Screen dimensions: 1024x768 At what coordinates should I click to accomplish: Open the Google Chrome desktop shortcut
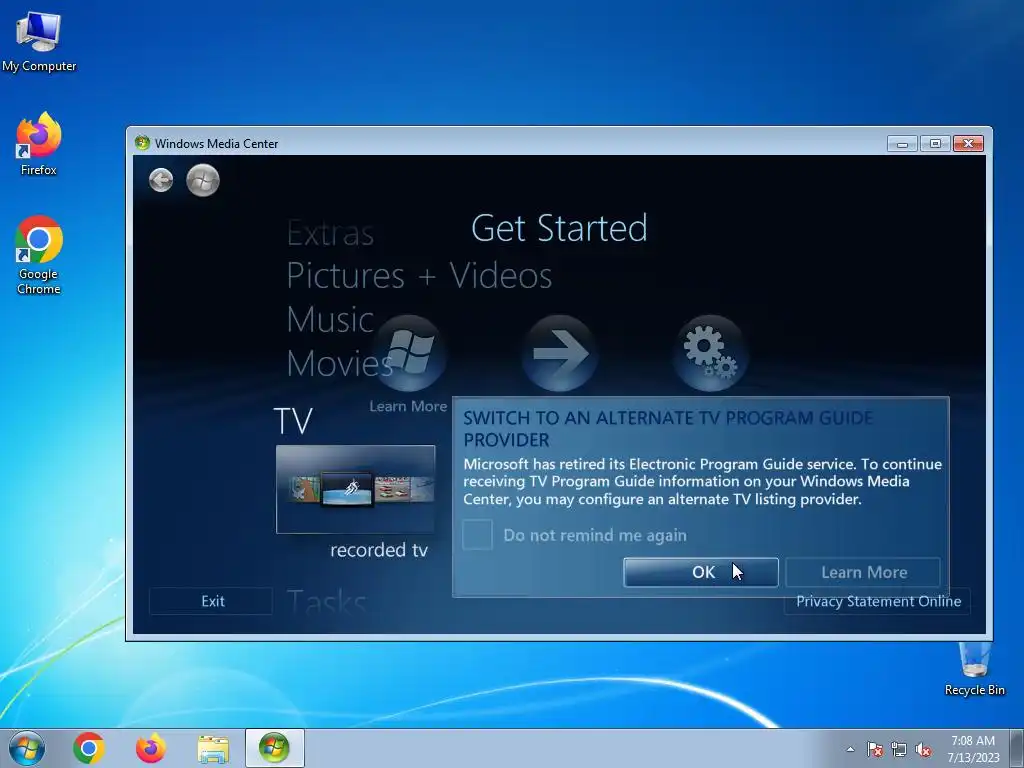pyautogui.click(x=39, y=255)
